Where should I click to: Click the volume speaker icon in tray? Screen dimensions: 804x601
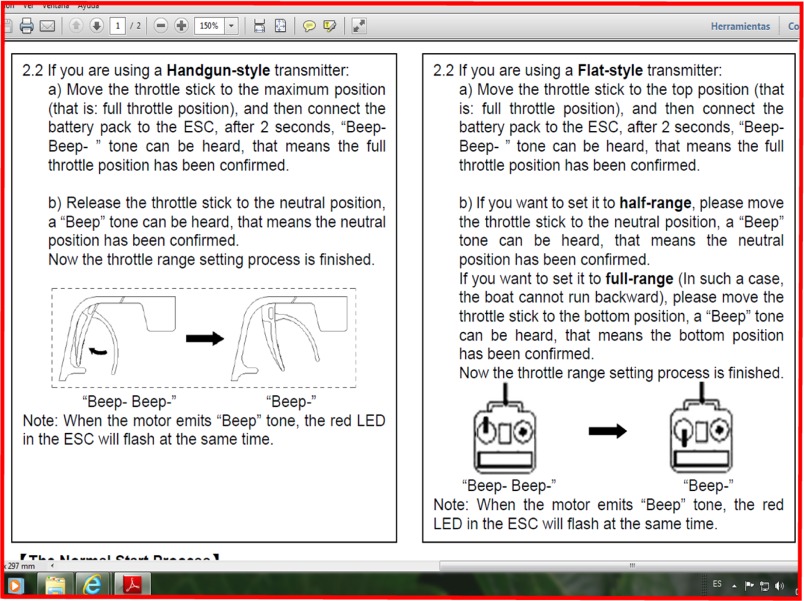pyautogui.click(x=779, y=585)
